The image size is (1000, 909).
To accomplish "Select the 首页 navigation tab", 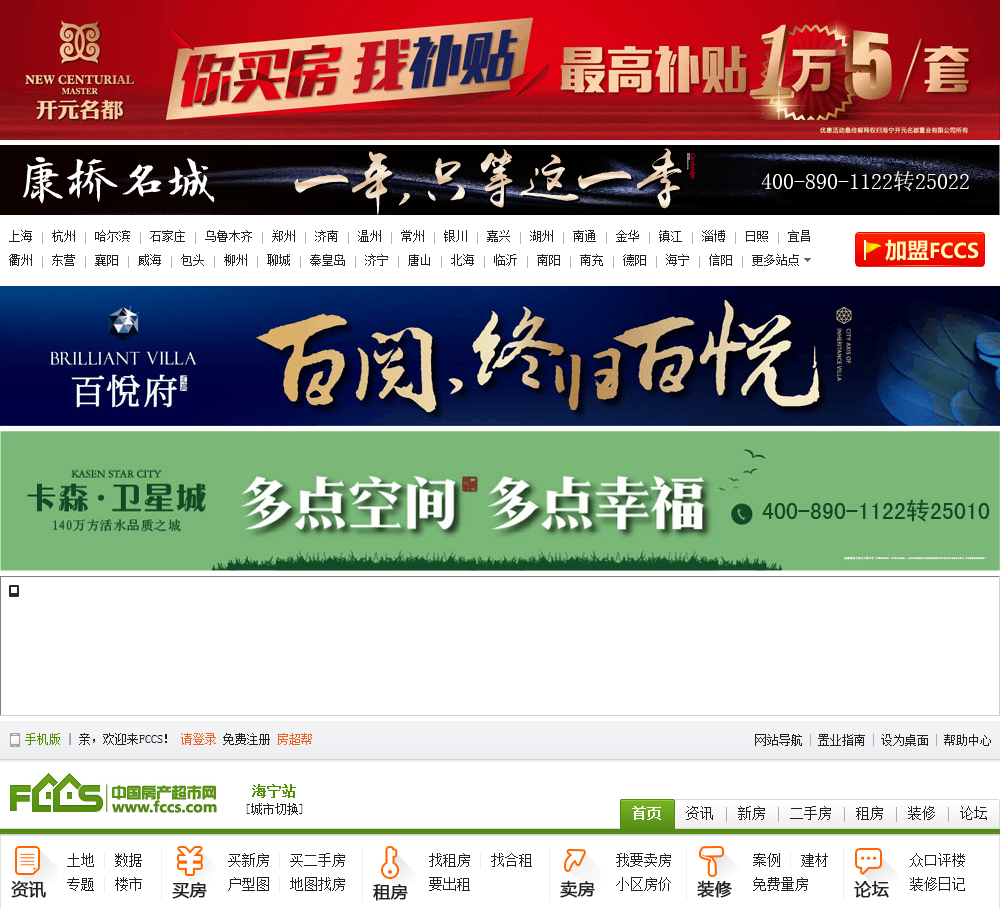I will click(647, 813).
